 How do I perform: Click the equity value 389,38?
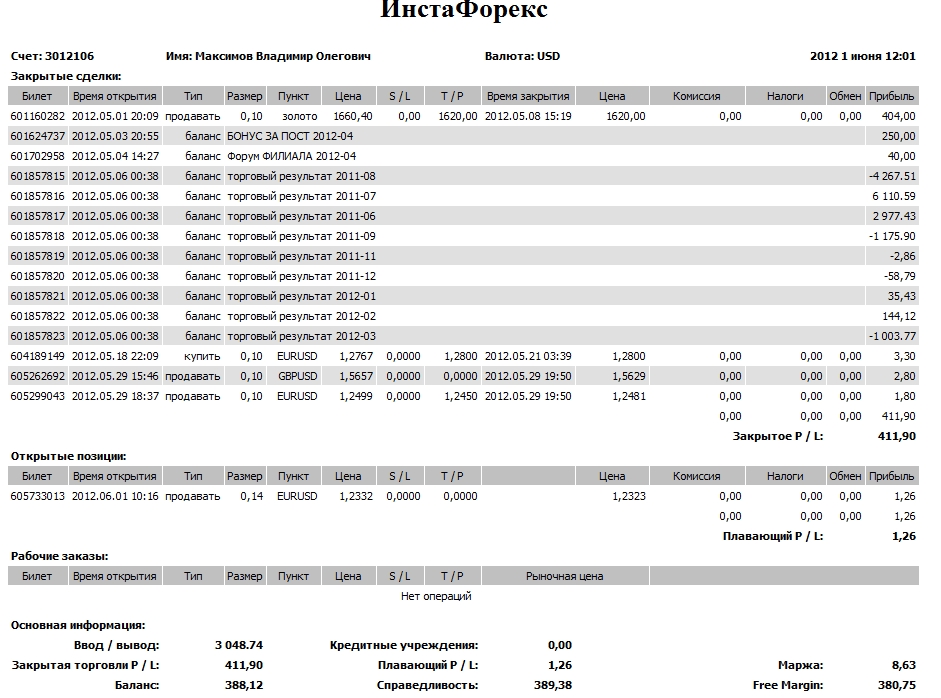click(553, 685)
